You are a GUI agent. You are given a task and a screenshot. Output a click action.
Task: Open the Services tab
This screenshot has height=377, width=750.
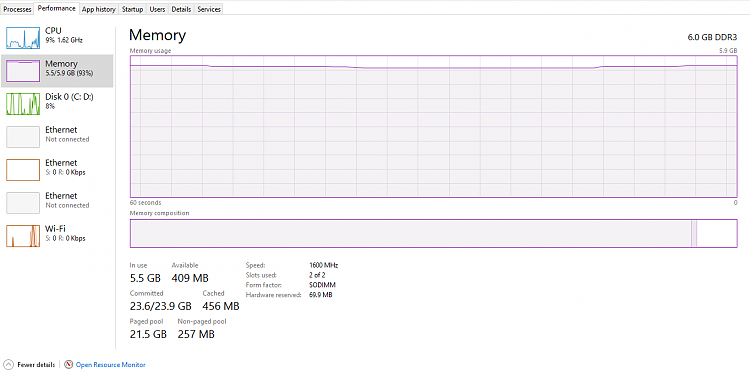(x=209, y=9)
